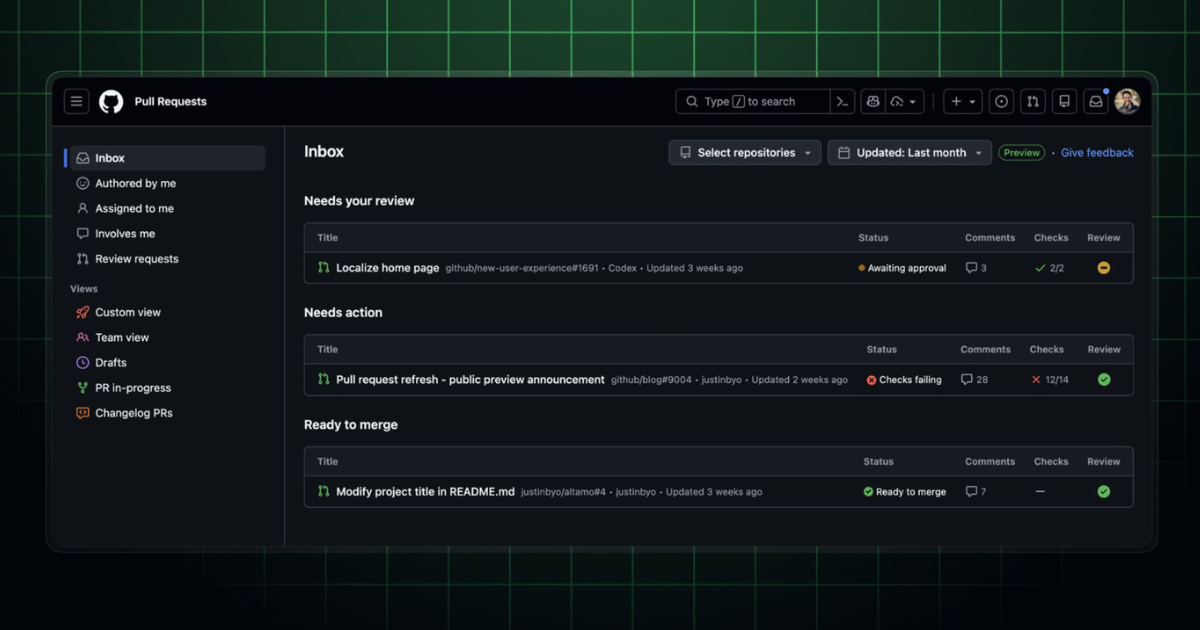
Task: Open the Localize home page pull request
Action: (x=387, y=268)
